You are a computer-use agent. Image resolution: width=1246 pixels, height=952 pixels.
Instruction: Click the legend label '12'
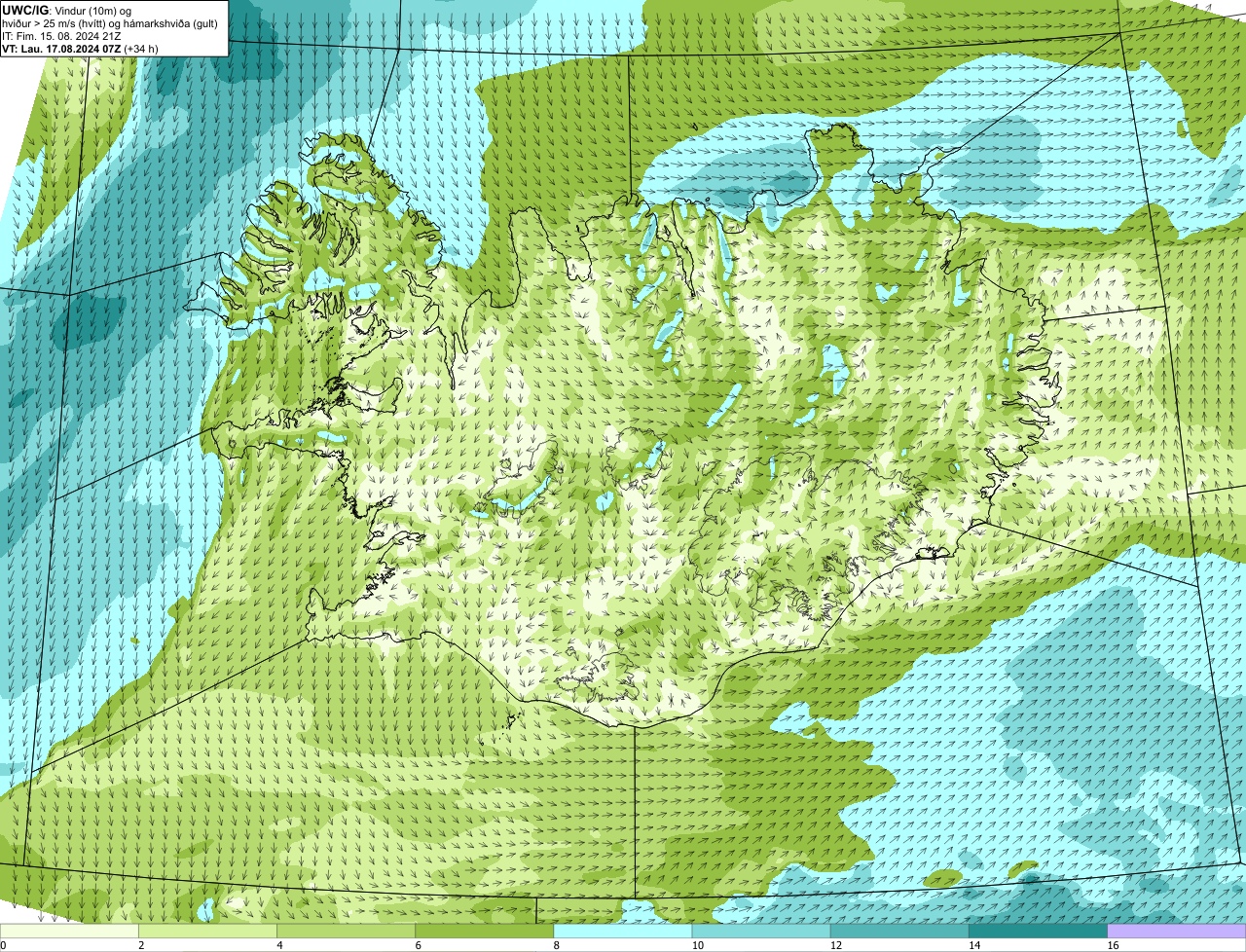[835, 945]
